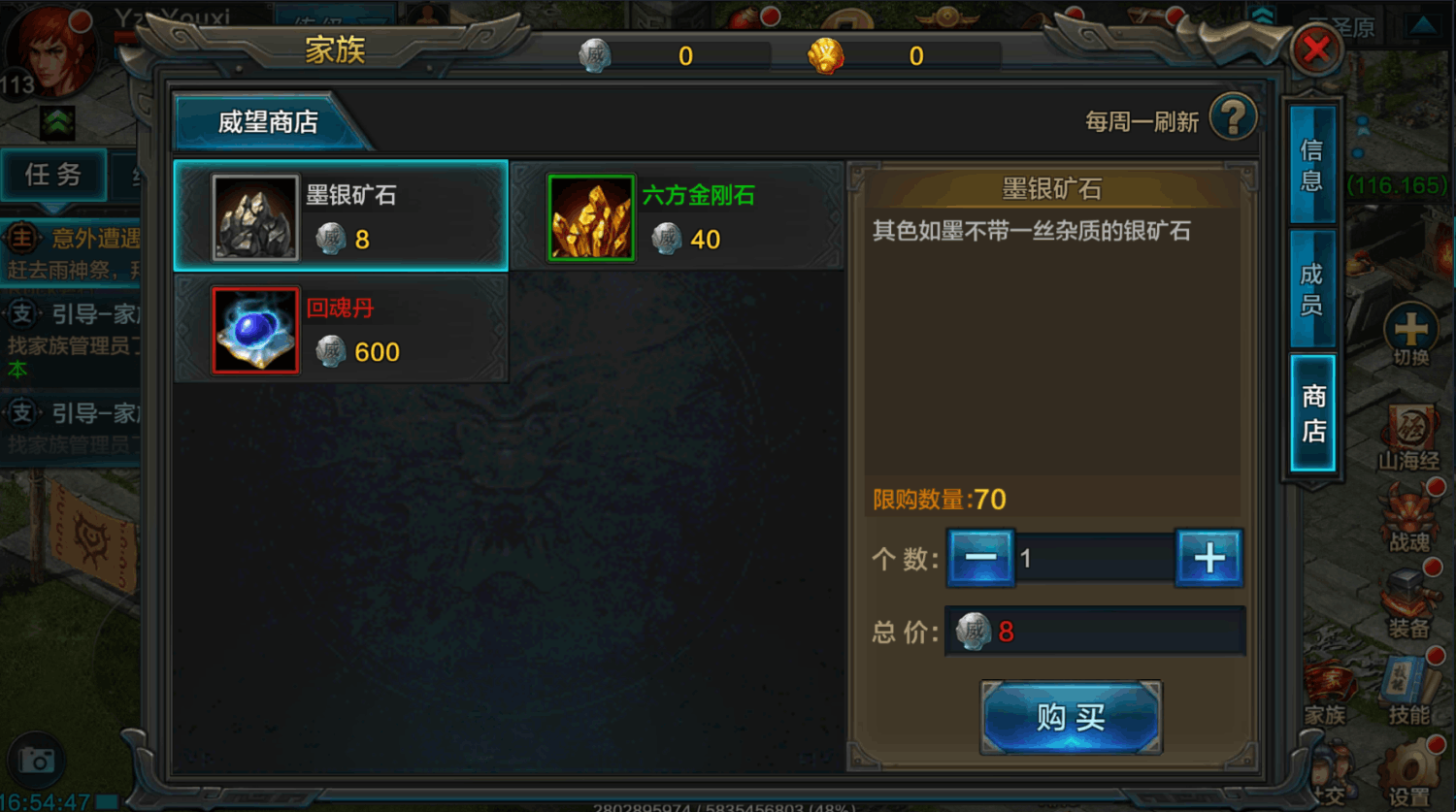Switch to the 信息 side tab

click(1312, 164)
